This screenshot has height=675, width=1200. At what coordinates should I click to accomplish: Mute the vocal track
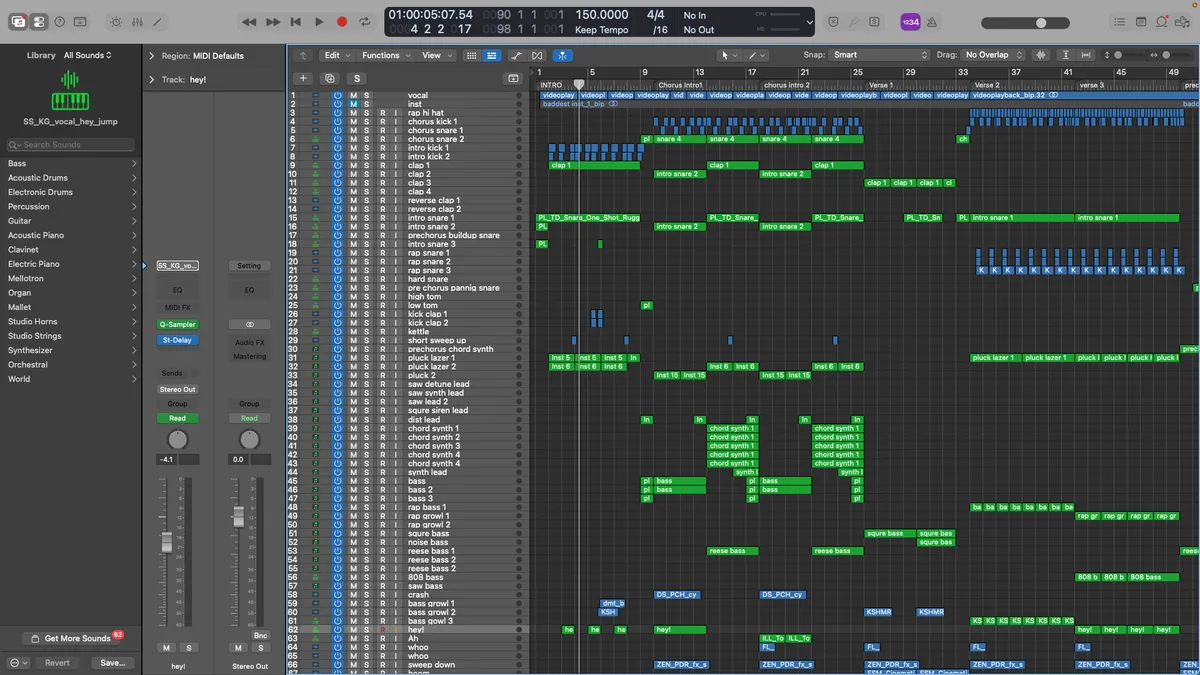pos(353,96)
